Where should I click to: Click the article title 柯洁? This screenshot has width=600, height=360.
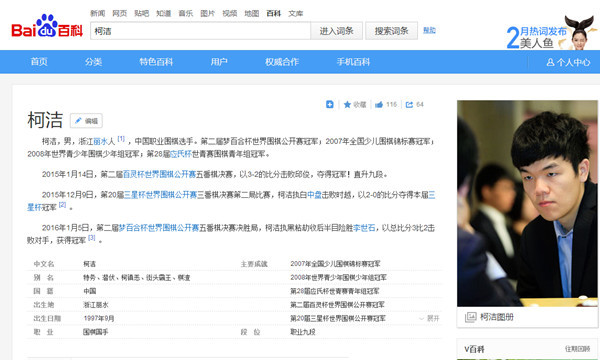point(45,120)
